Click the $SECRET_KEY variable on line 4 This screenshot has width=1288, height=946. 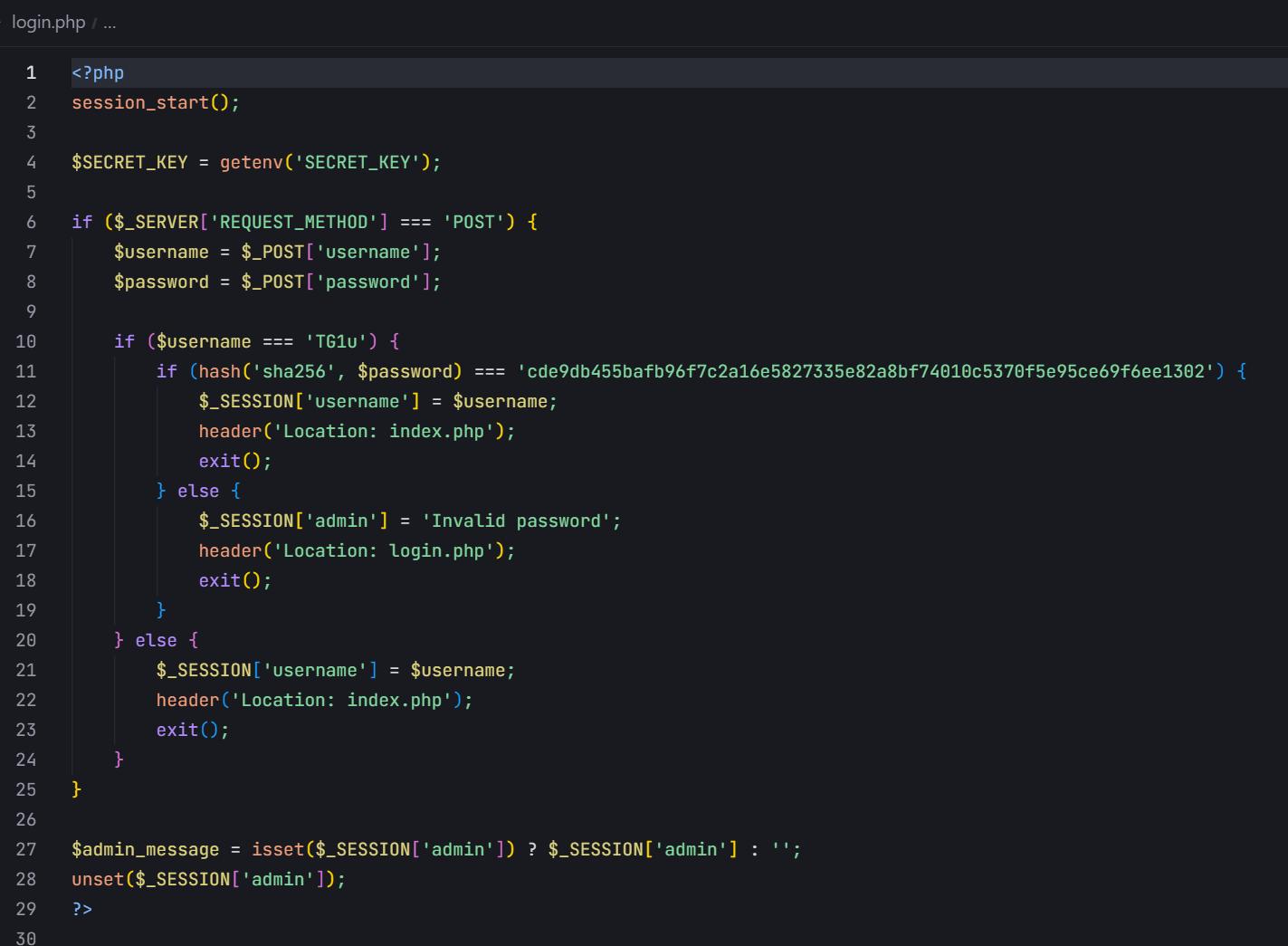tap(129, 162)
